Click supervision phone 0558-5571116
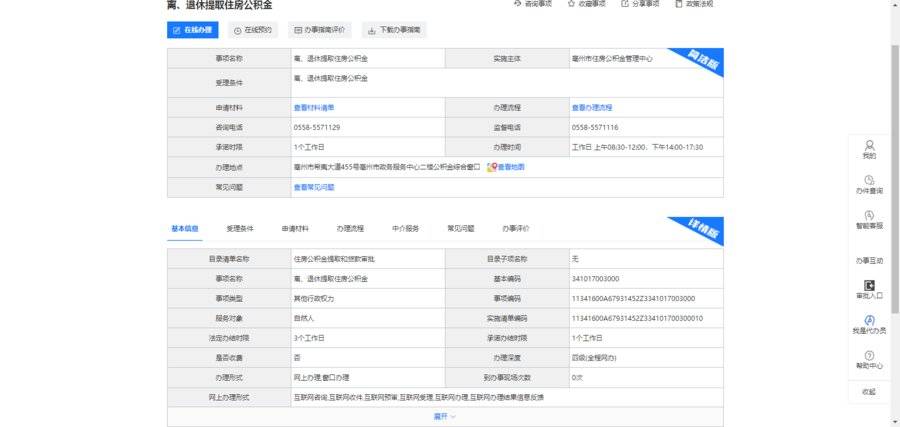The height and width of the screenshot is (427, 900). pyautogui.click(x=595, y=127)
